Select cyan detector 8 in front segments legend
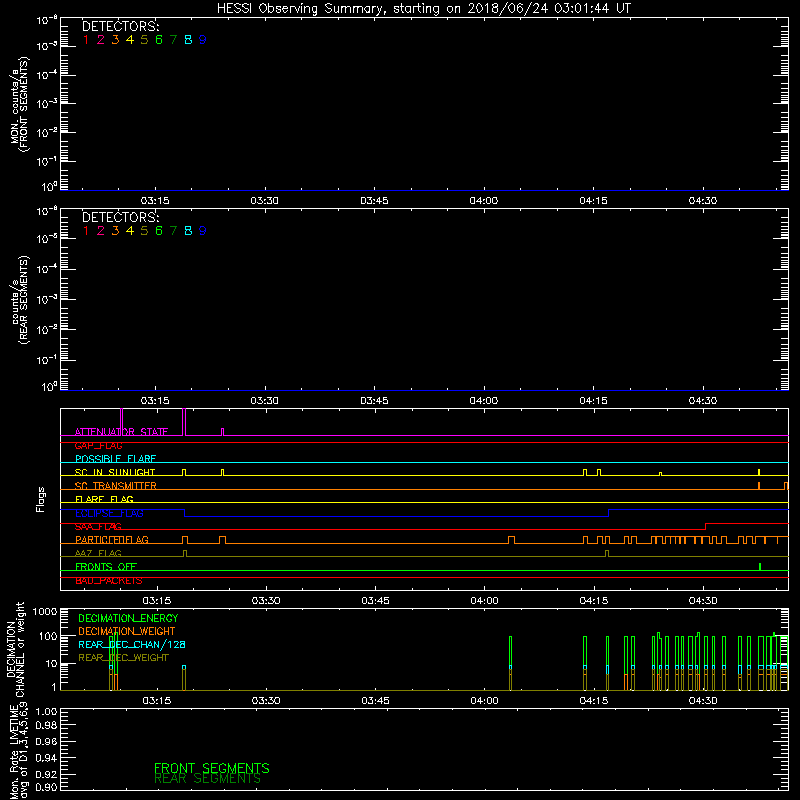800x800 pixels. 188,40
